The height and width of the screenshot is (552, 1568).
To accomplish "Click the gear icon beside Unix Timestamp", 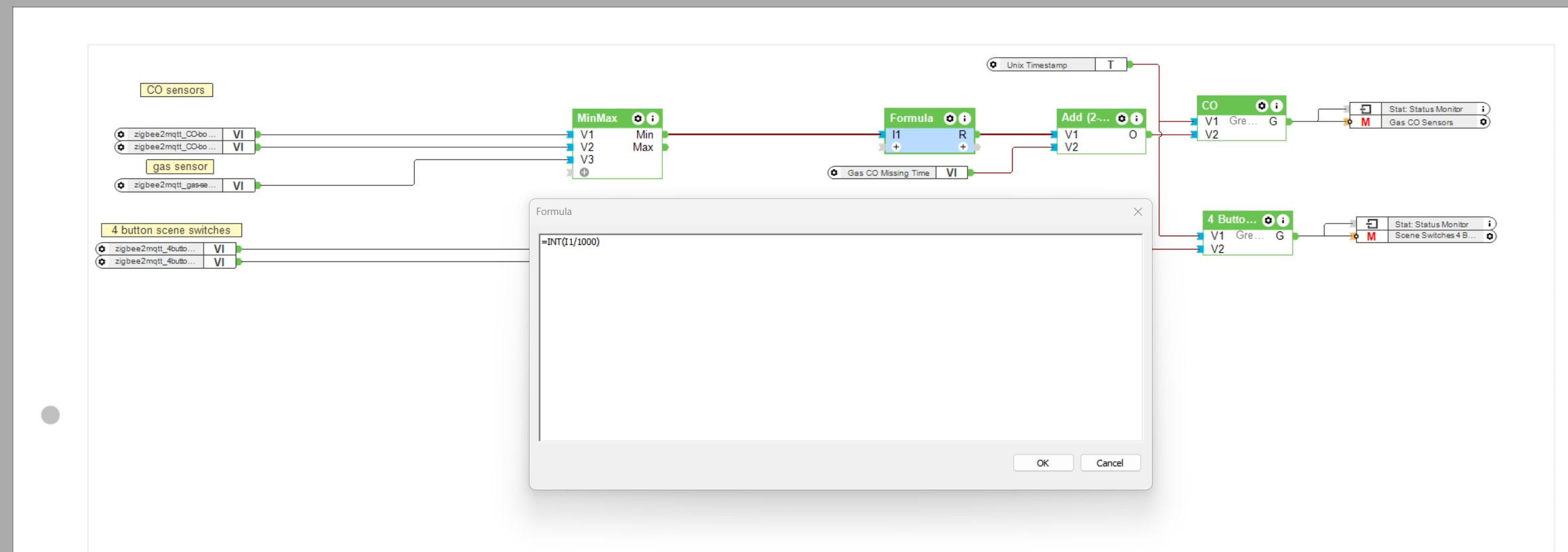I will tap(993, 64).
